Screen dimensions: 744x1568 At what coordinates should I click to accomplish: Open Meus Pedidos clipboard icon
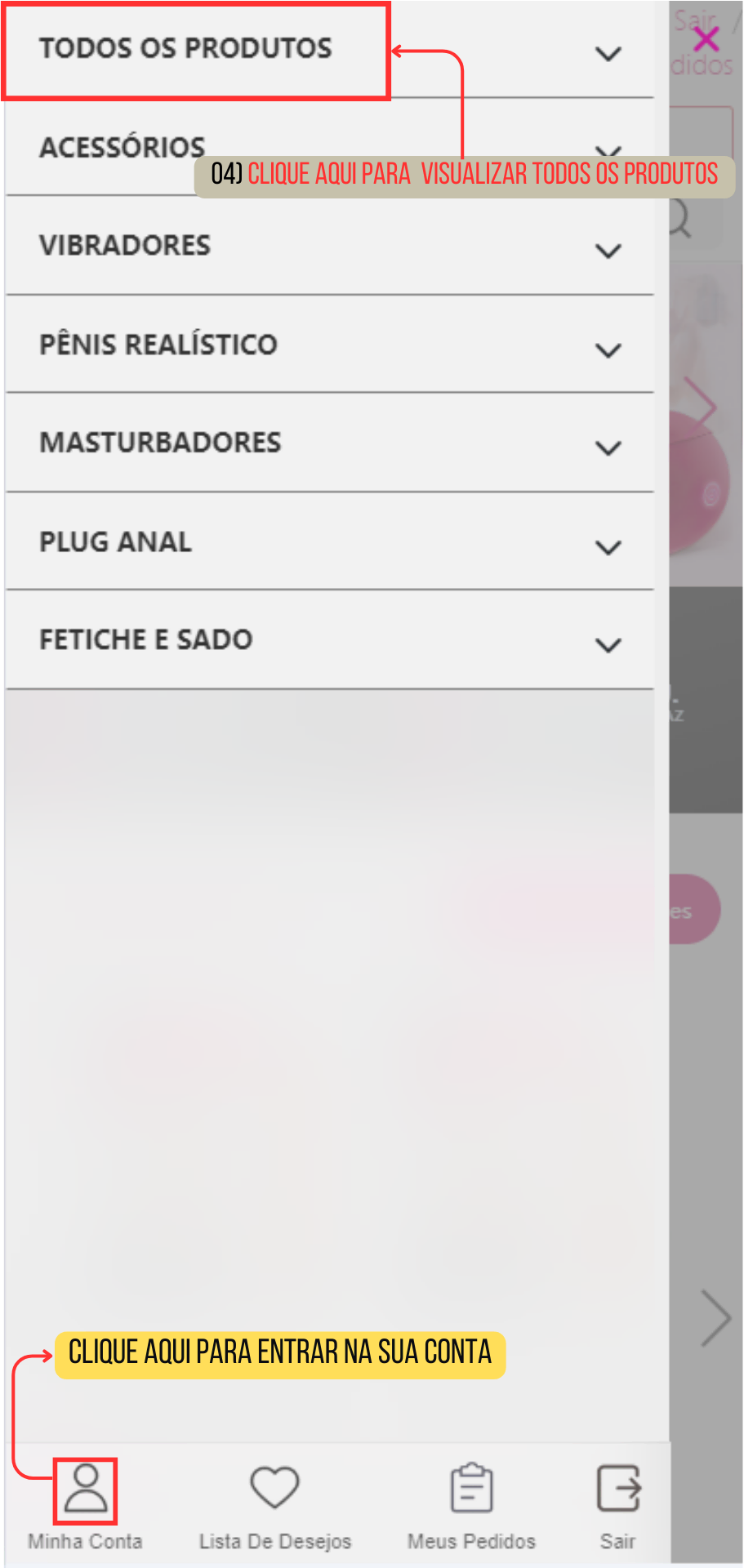(x=471, y=1487)
